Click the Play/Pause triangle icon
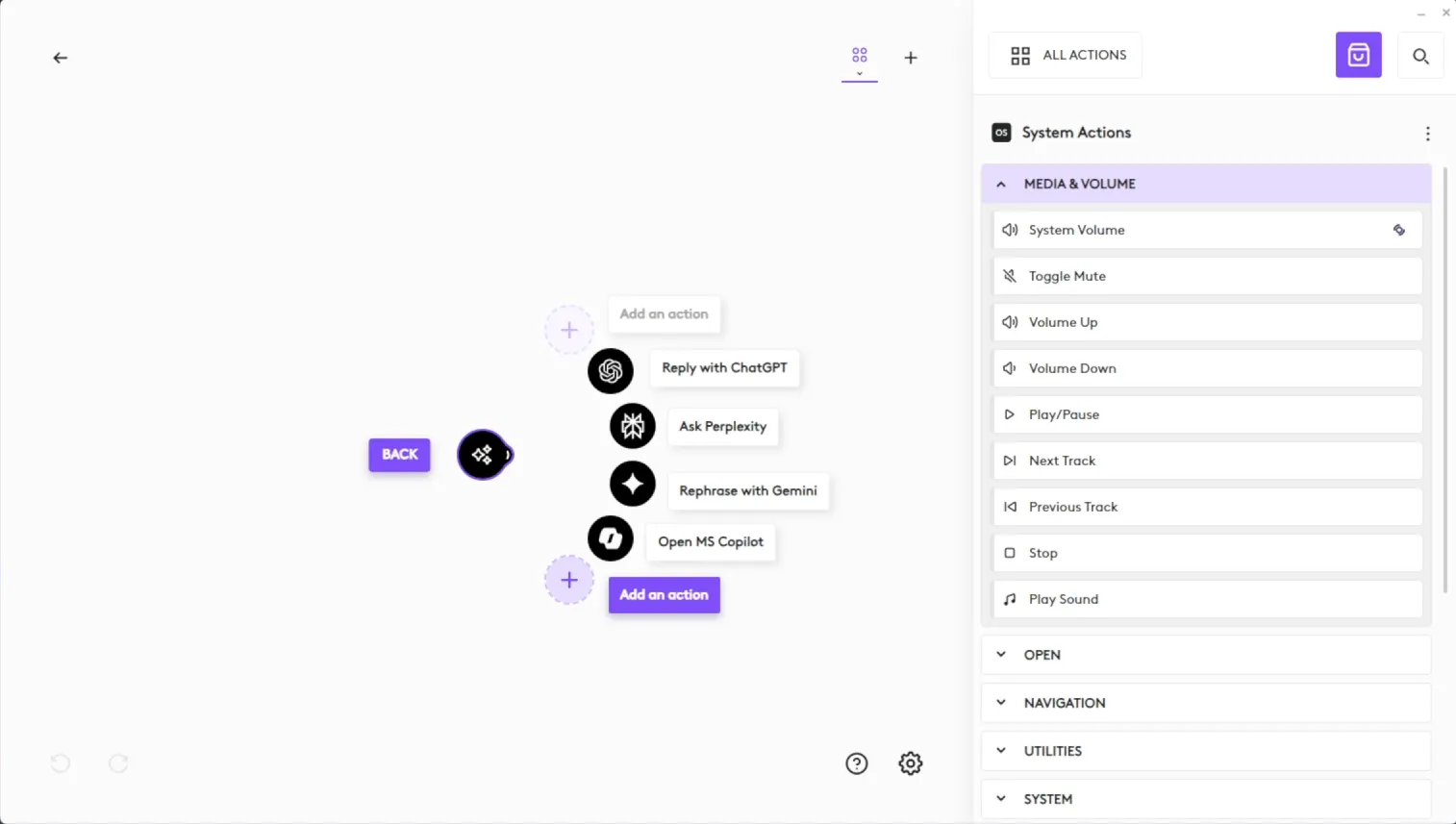 (1010, 414)
